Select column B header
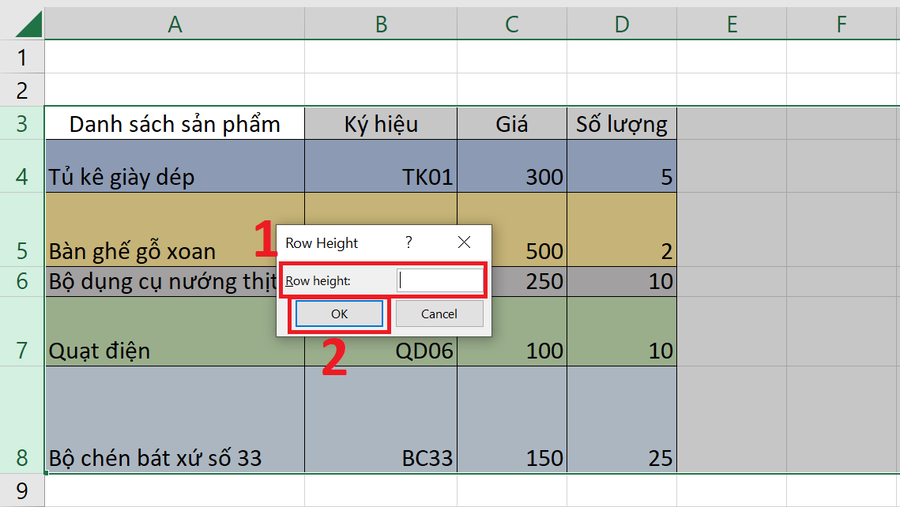The width and height of the screenshot is (900, 507). [381, 24]
